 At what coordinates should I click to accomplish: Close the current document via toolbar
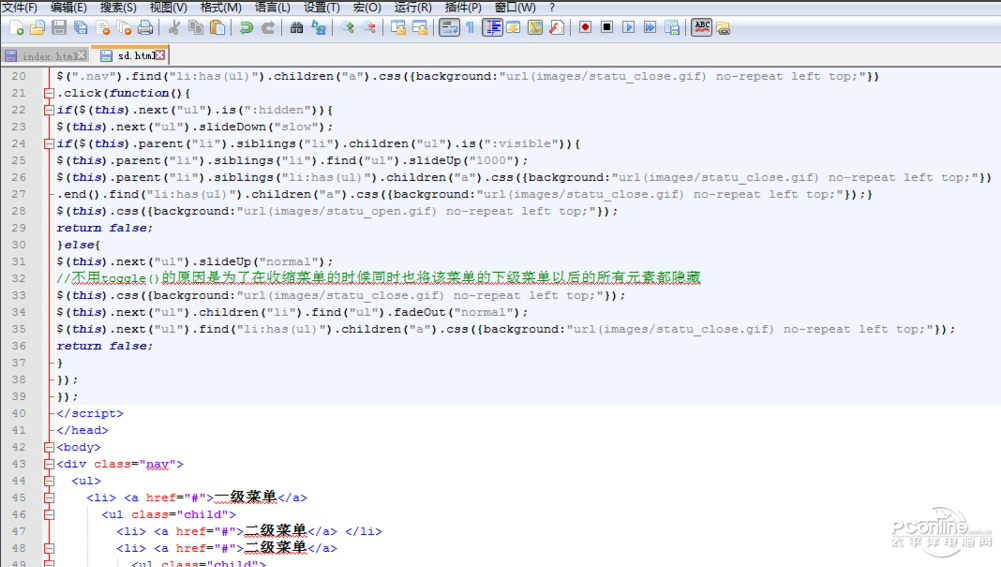(103, 27)
